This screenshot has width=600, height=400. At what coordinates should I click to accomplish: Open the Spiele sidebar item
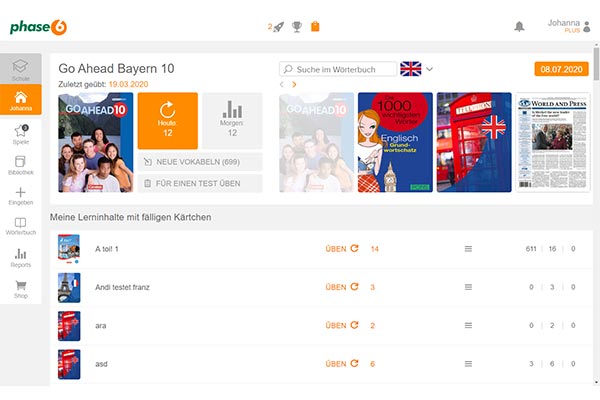[21, 133]
